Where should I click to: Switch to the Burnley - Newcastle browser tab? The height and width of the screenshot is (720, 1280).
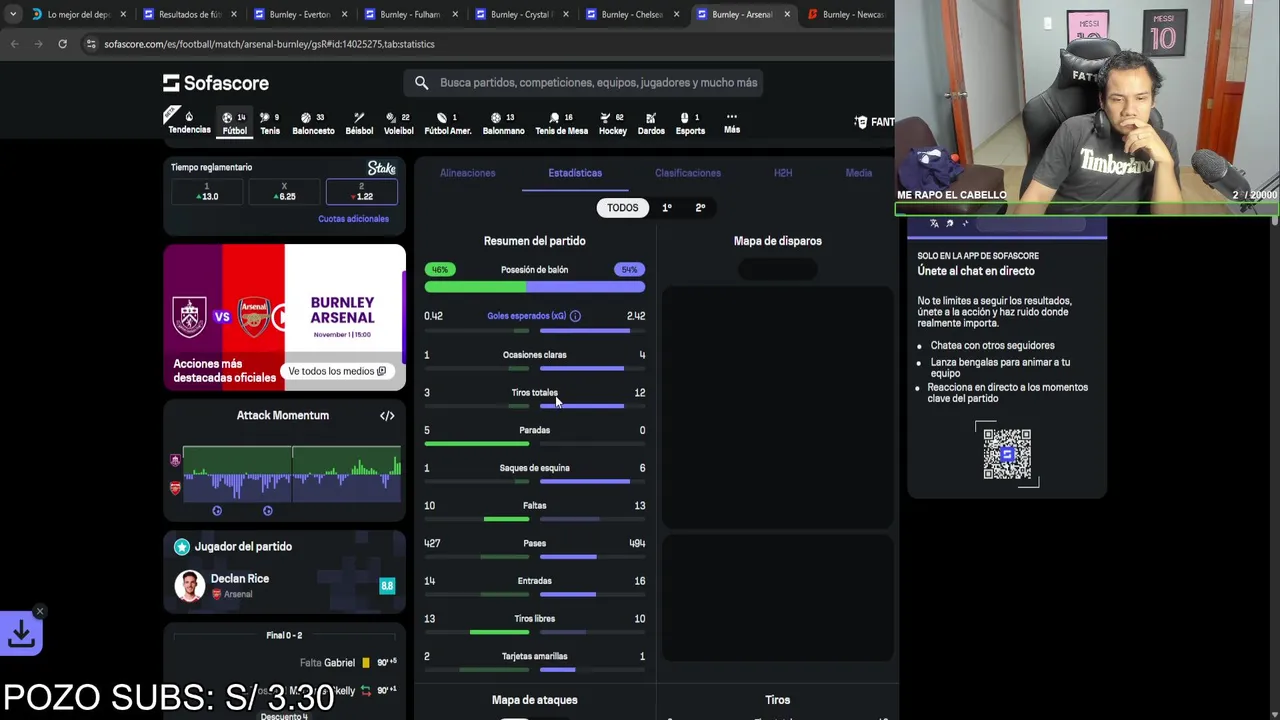coord(848,14)
